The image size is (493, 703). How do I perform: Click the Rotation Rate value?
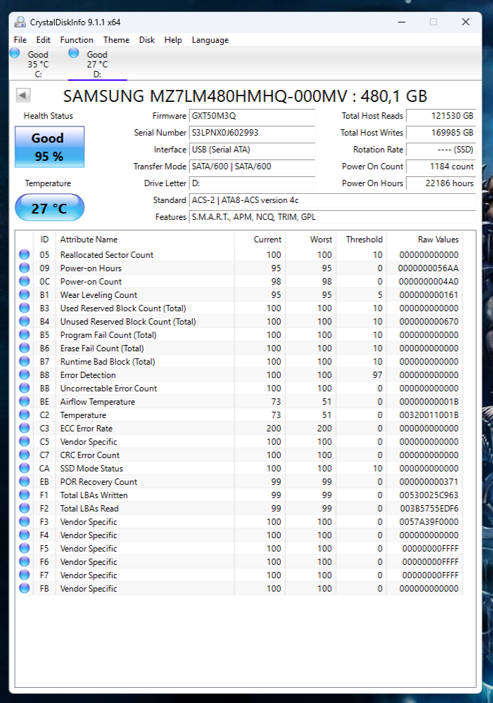(441, 149)
